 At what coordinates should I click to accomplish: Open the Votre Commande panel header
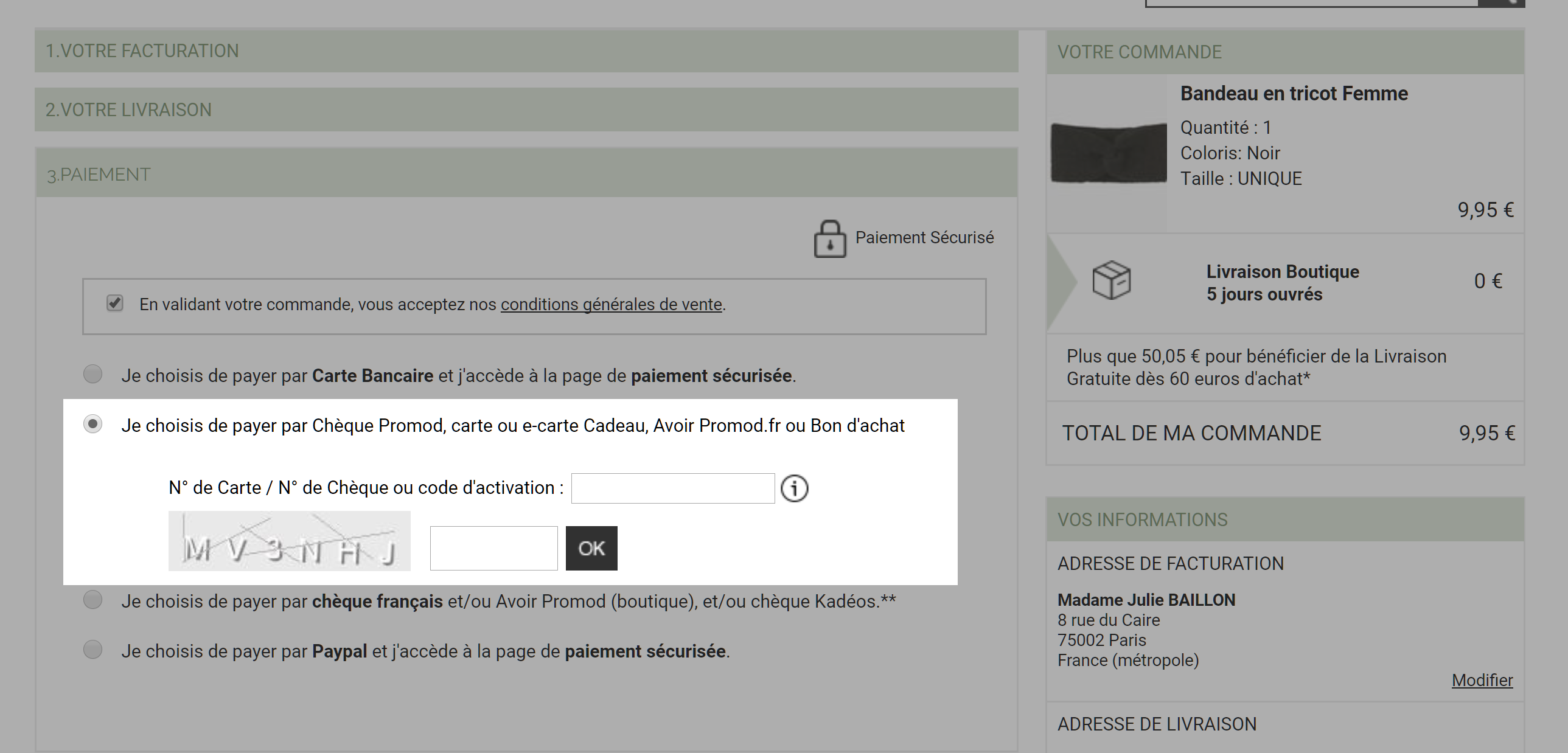(1285, 52)
